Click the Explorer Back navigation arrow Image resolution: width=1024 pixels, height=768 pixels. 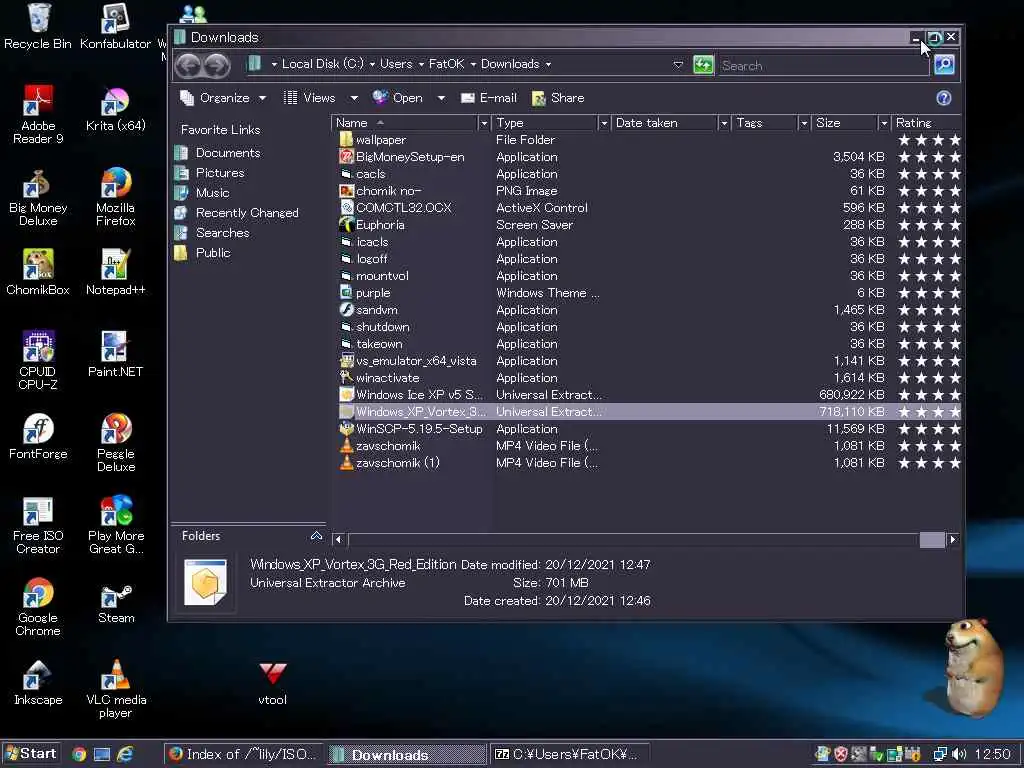[x=189, y=65]
